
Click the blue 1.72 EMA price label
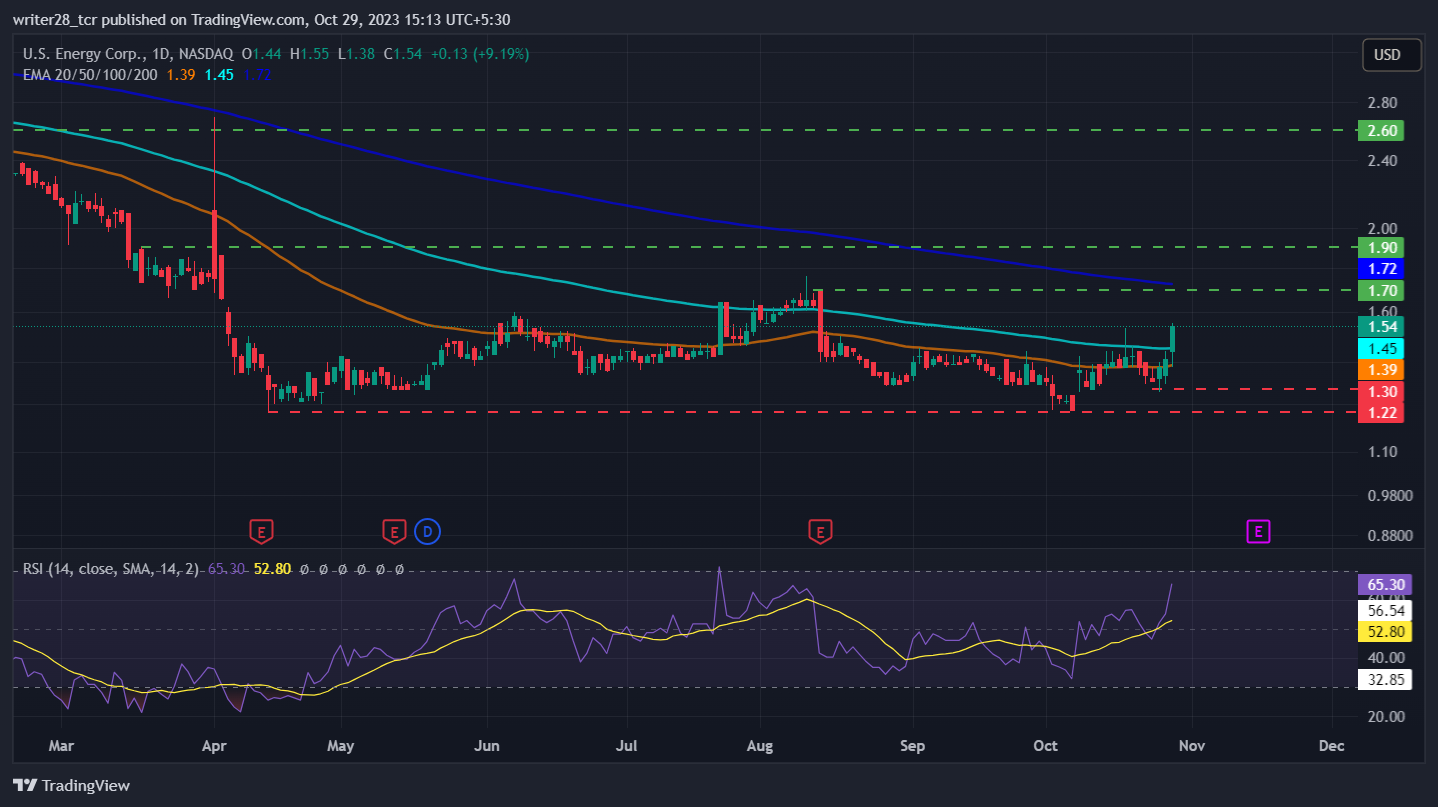point(1381,269)
